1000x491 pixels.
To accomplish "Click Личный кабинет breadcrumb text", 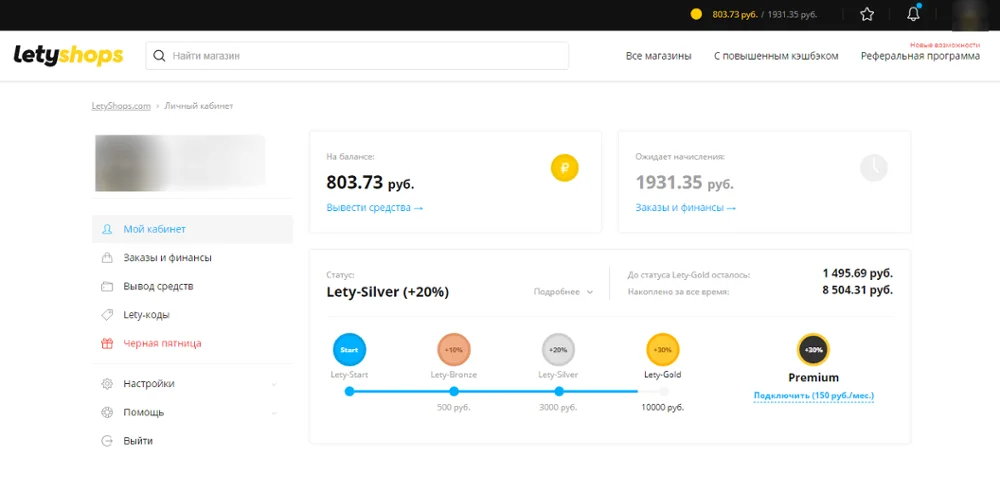I will pyautogui.click(x=199, y=106).
